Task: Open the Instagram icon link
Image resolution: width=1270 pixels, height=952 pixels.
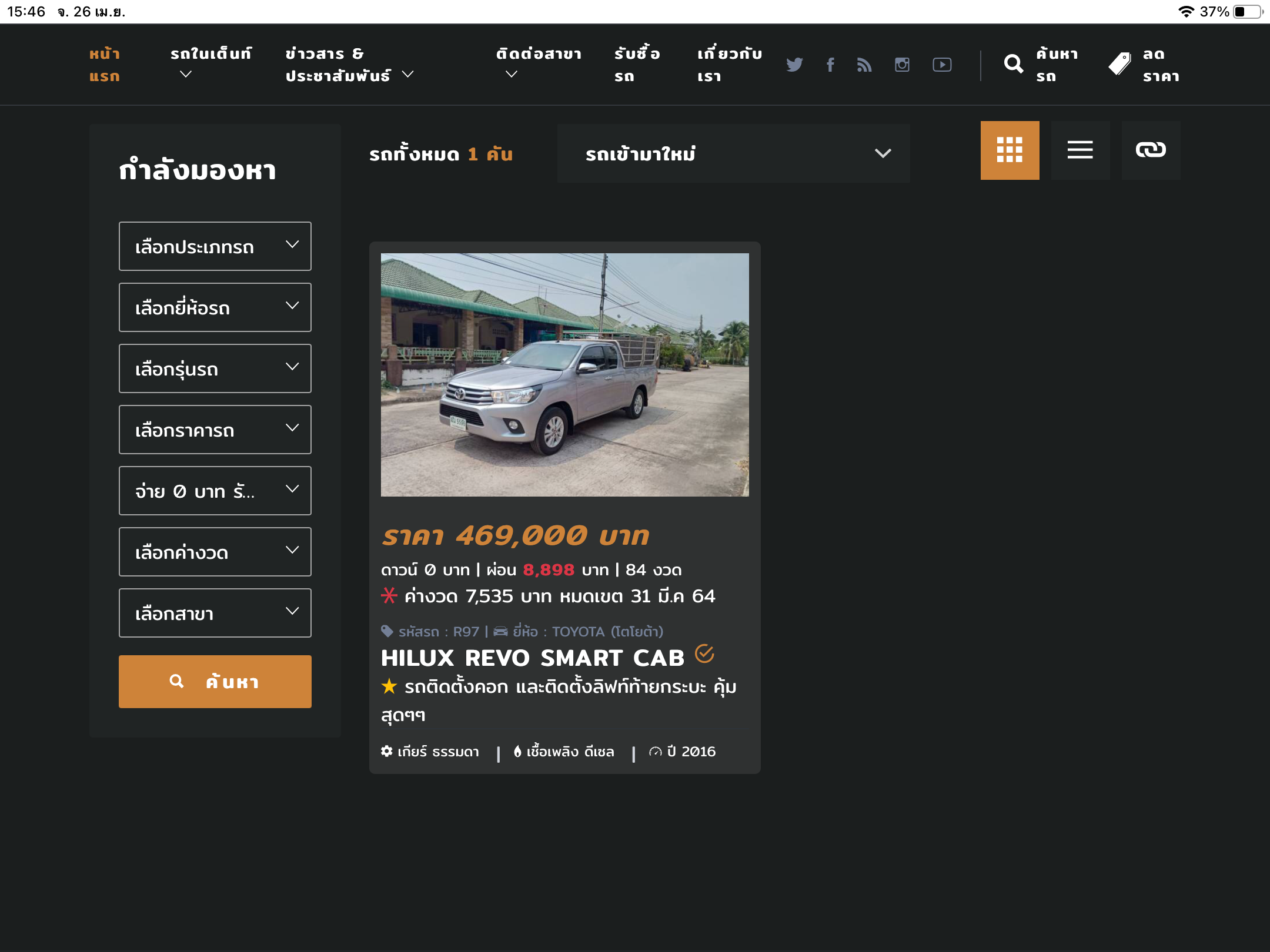Action: [902, 65]
